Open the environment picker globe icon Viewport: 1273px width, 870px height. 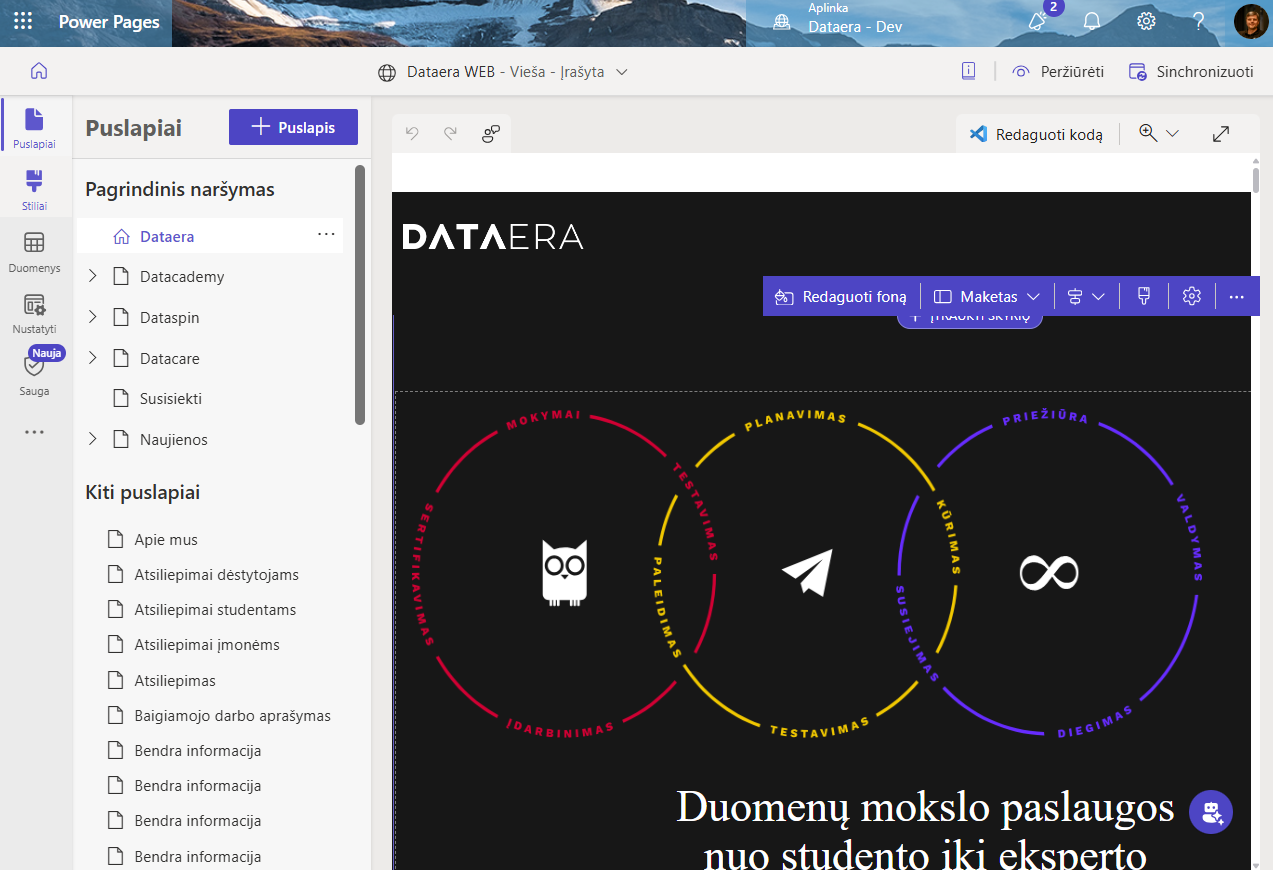pyautogui.click(x=782, y=22)
